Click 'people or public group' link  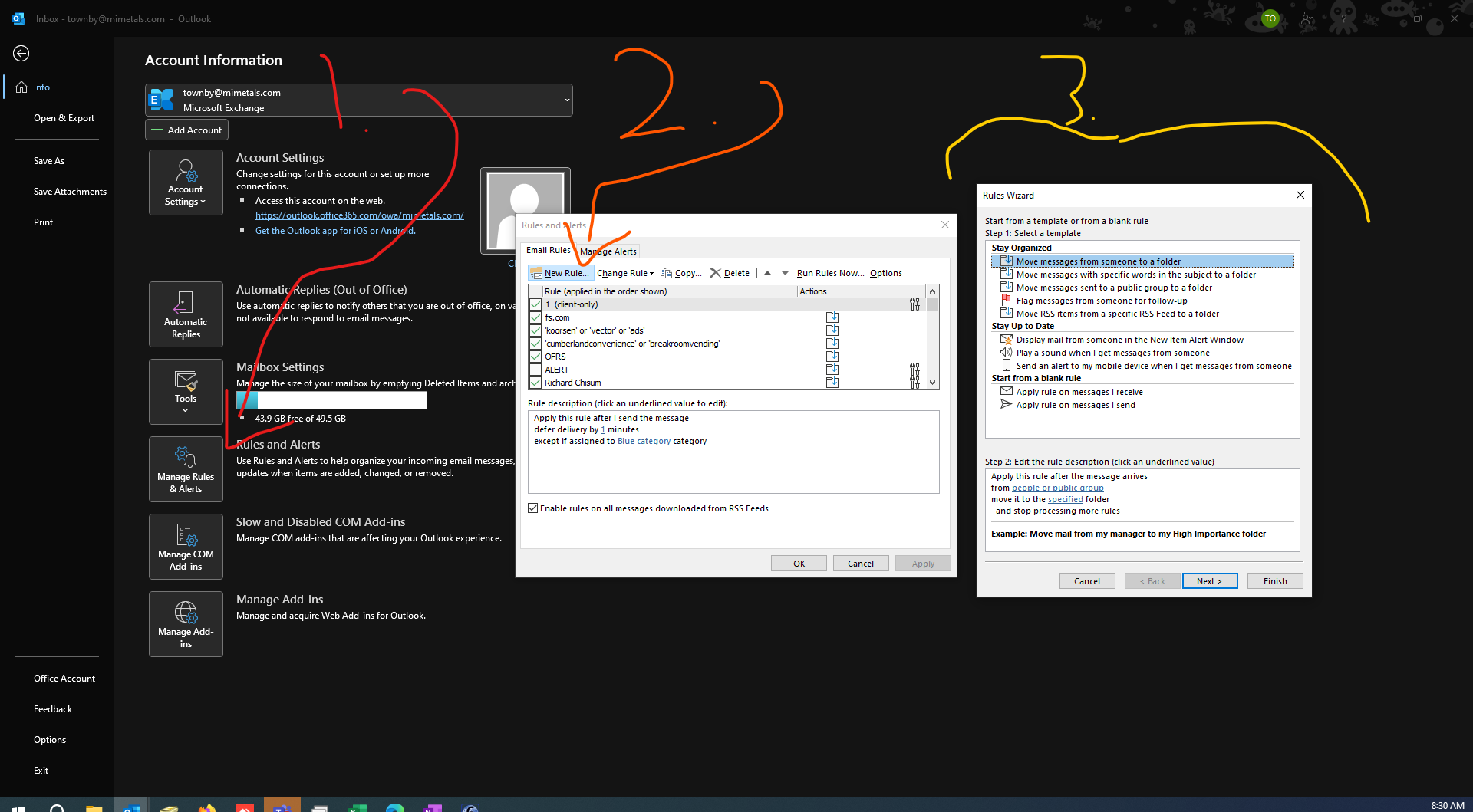click(1057, 488)
